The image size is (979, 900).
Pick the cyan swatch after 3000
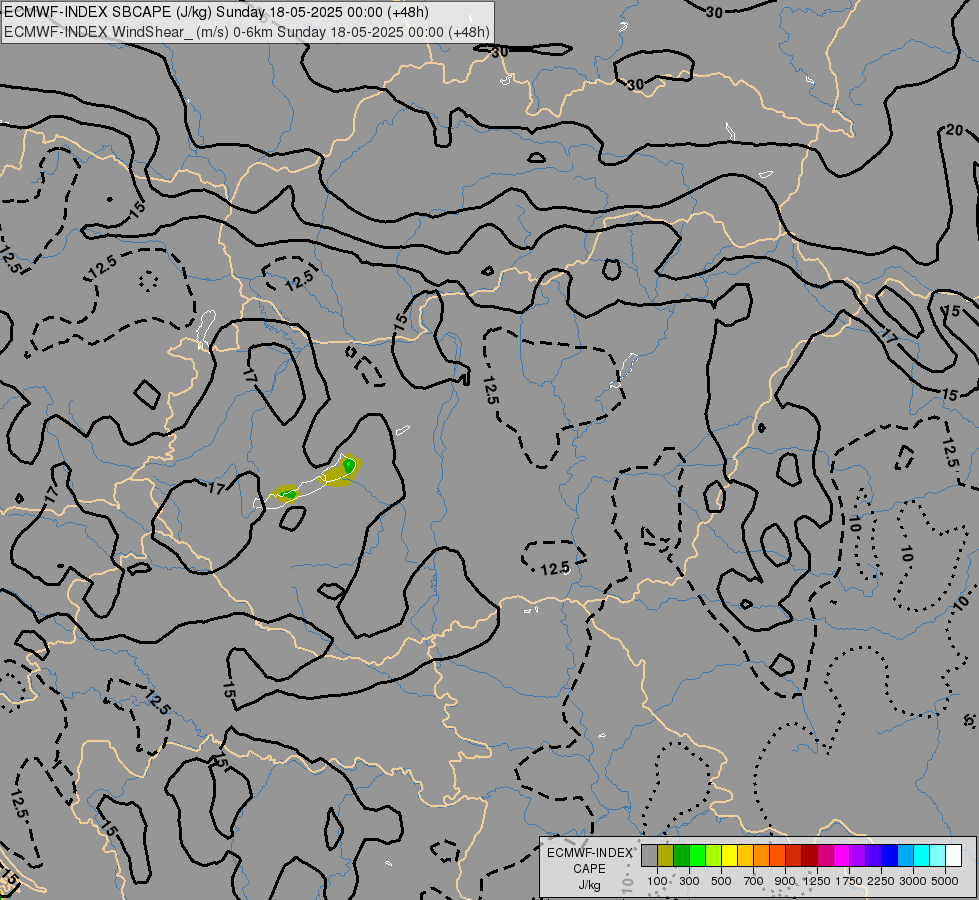(921, 855)
